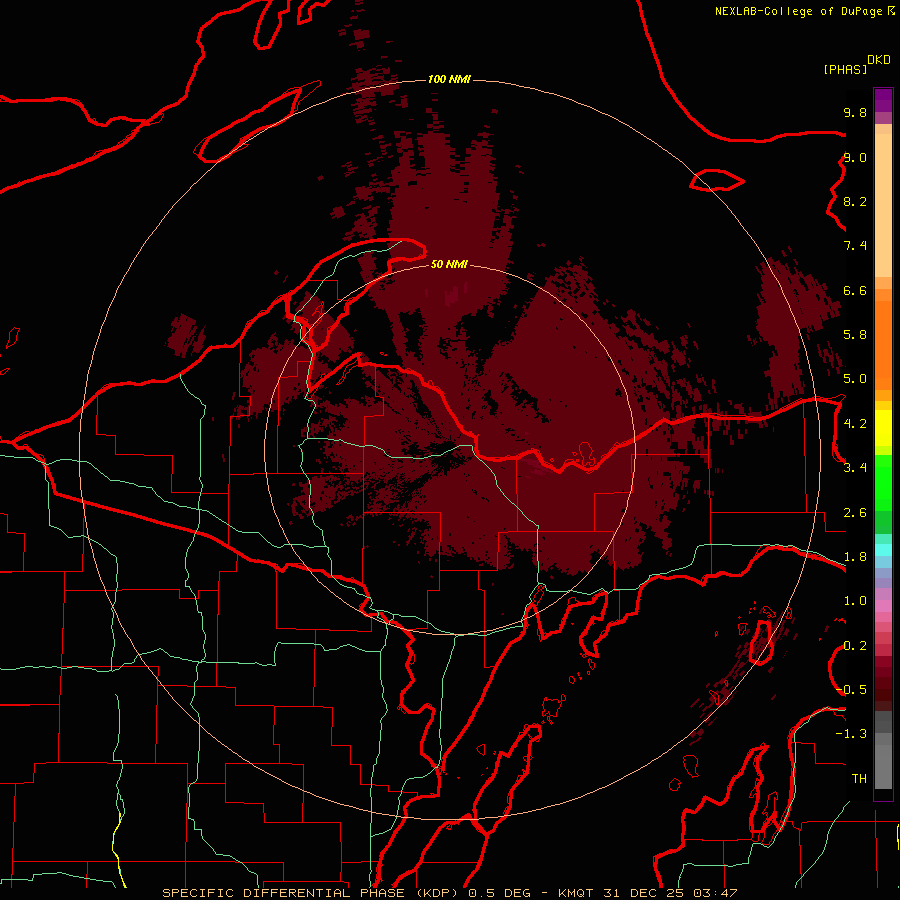
Task: Click the 1.8 scale value
Action: click(855, 557)
